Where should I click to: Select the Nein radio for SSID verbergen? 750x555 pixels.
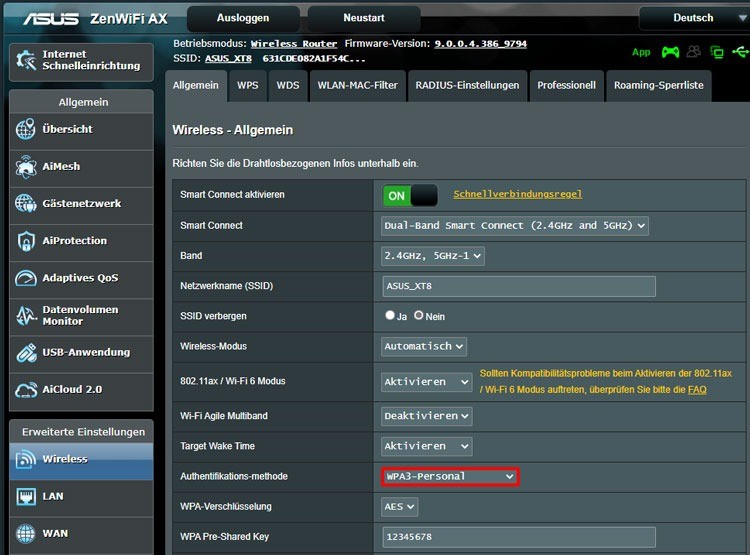coord(419,315)
